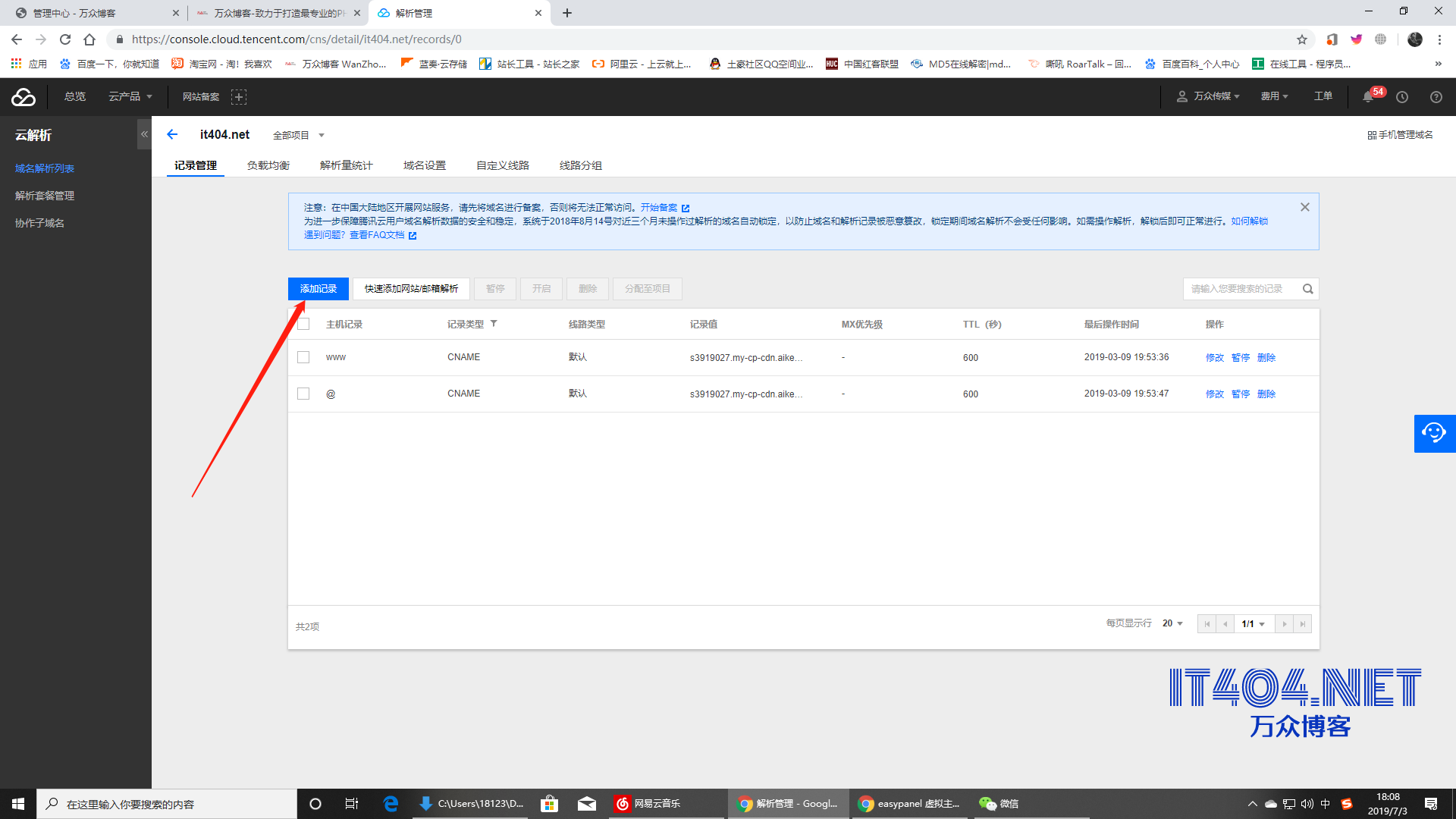Go to last page of records

[1302, 624]
